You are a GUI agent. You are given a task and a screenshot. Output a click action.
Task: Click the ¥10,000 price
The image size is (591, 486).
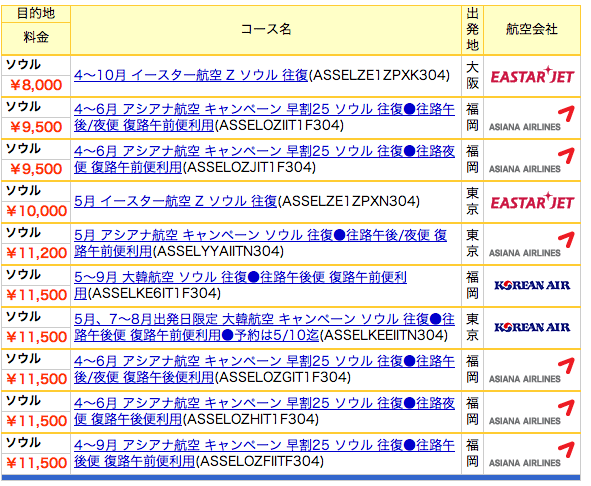[37, 211]
